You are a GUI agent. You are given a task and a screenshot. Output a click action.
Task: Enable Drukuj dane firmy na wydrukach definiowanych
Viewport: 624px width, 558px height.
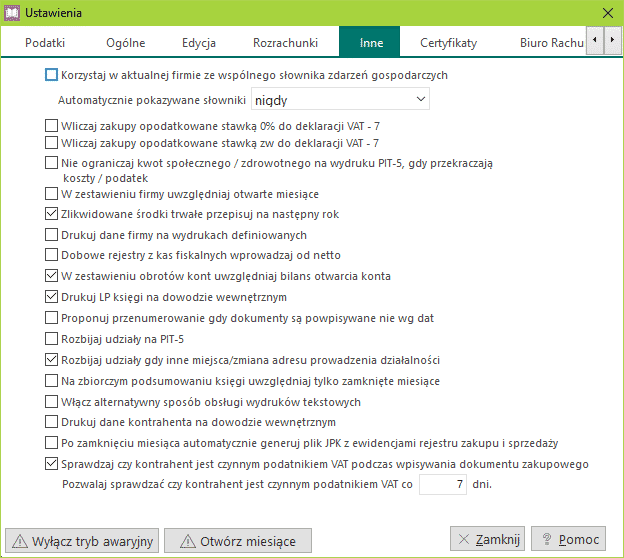click(x=51, y=235)
